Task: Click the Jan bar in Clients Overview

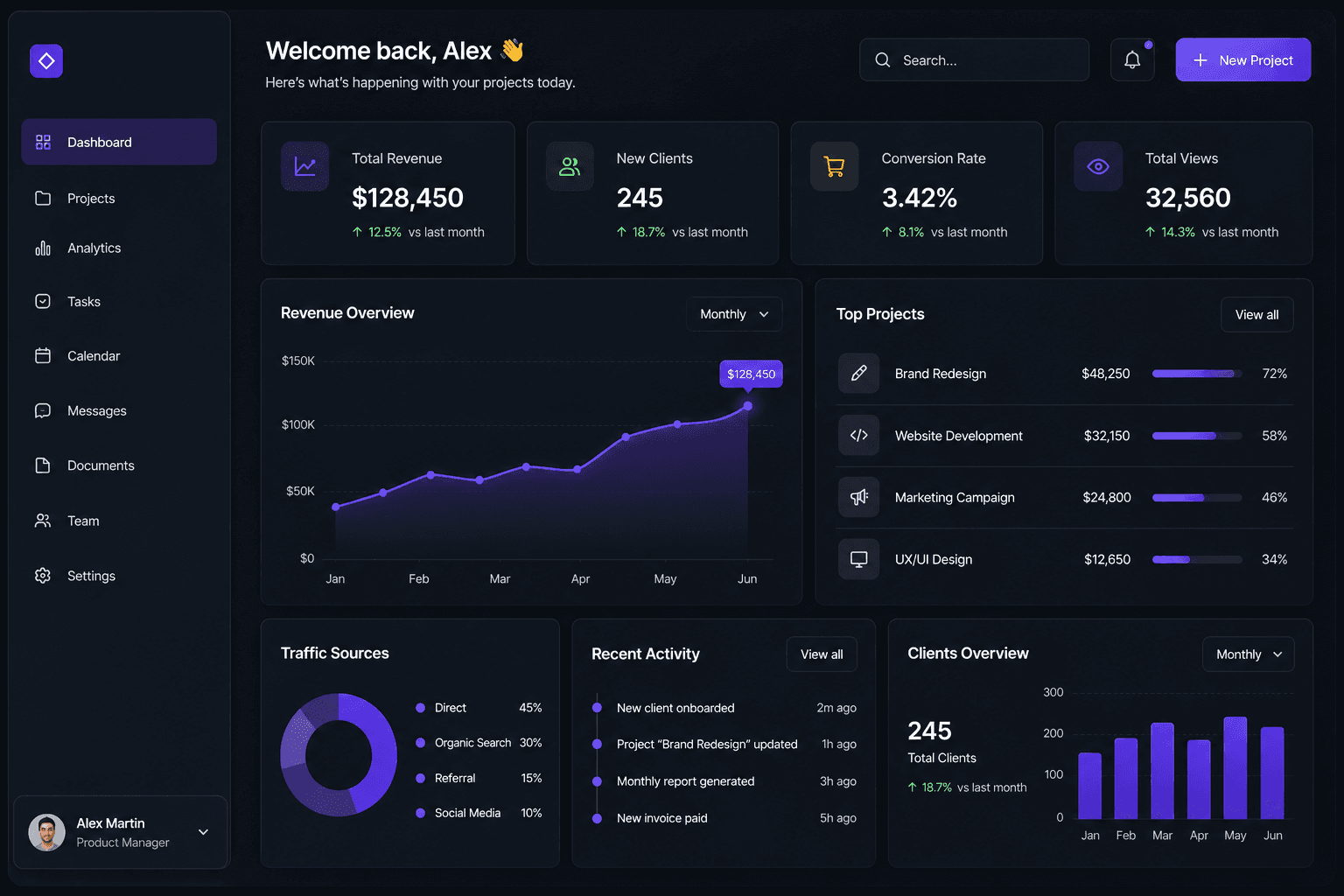Action: pyautogui.click(x=1090, y=786)
